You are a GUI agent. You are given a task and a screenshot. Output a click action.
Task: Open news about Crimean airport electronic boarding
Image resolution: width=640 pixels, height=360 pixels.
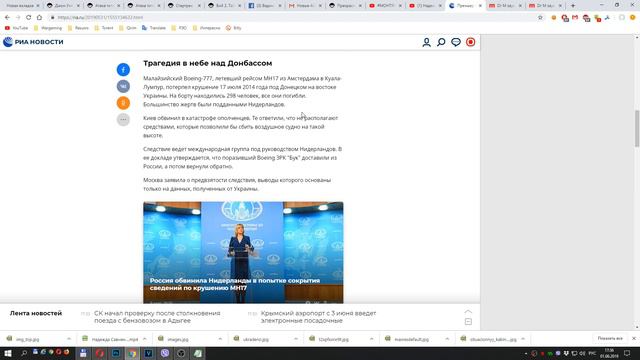click(318, 317)
